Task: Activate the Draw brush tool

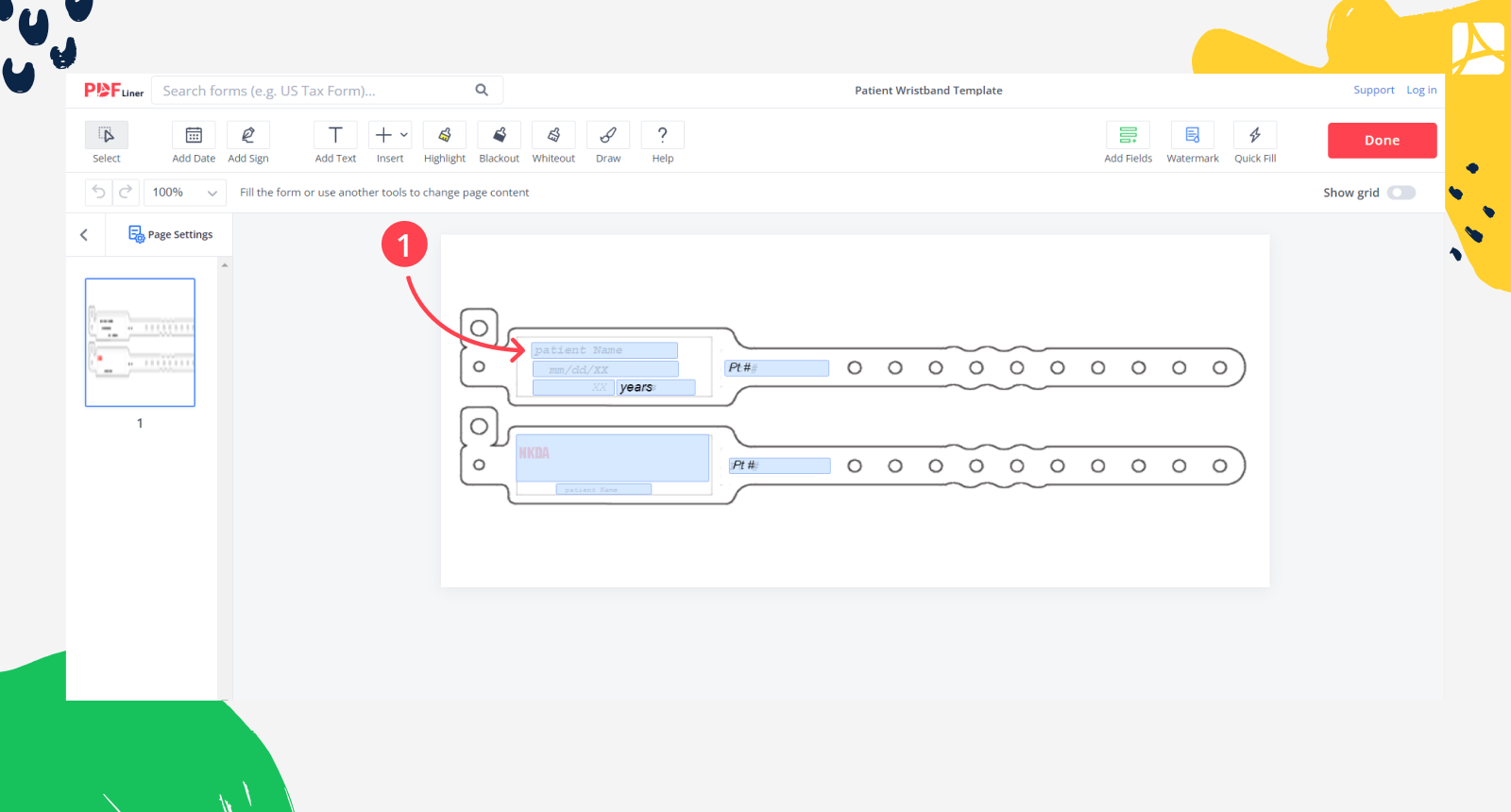Action: 608,136
